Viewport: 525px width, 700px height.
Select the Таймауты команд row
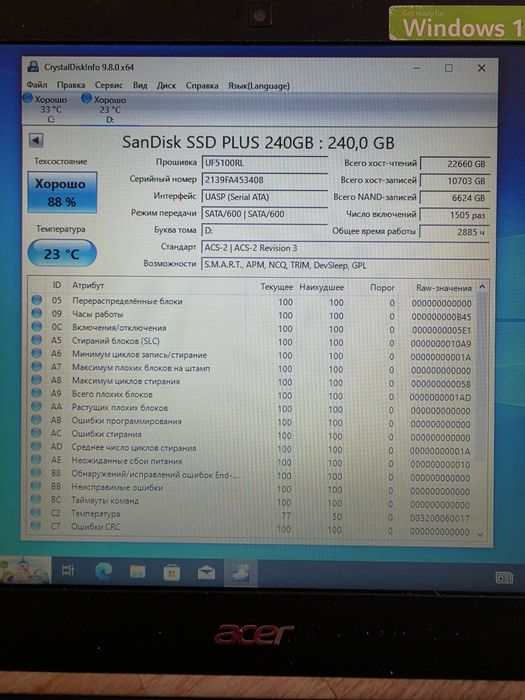pos(252,502)
